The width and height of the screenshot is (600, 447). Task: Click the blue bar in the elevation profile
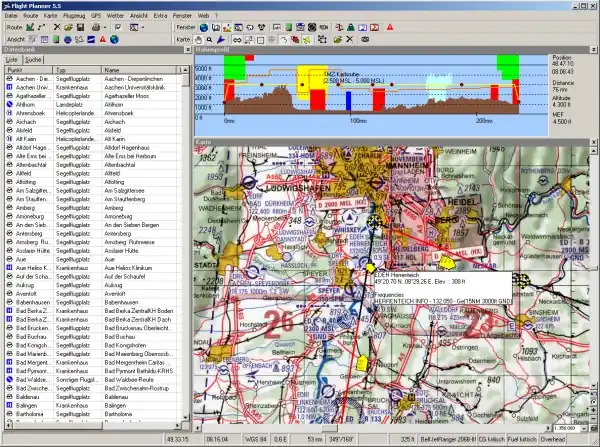click(348, 101)
